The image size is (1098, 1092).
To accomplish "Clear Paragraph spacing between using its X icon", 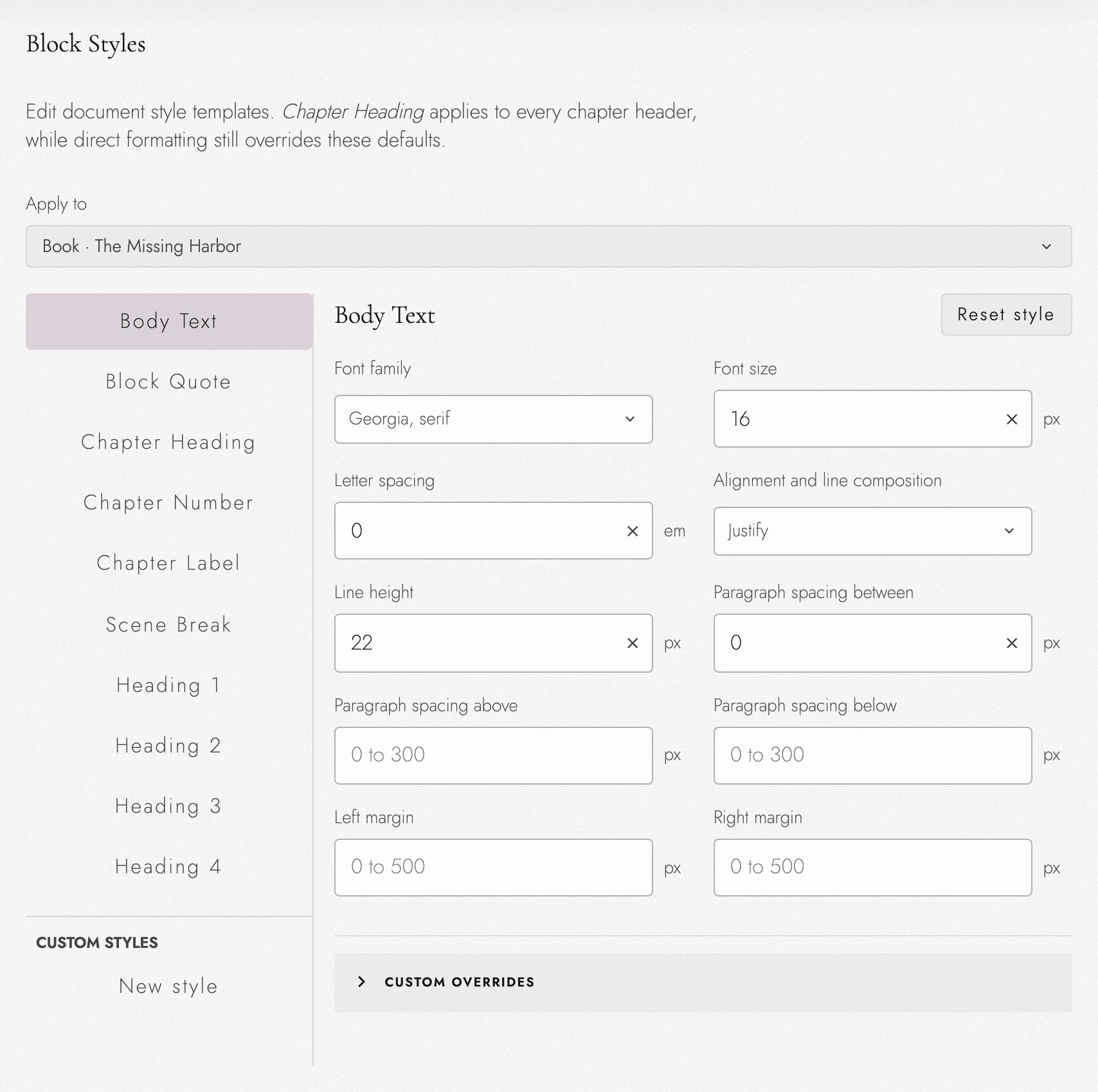I will (1012, 643).
